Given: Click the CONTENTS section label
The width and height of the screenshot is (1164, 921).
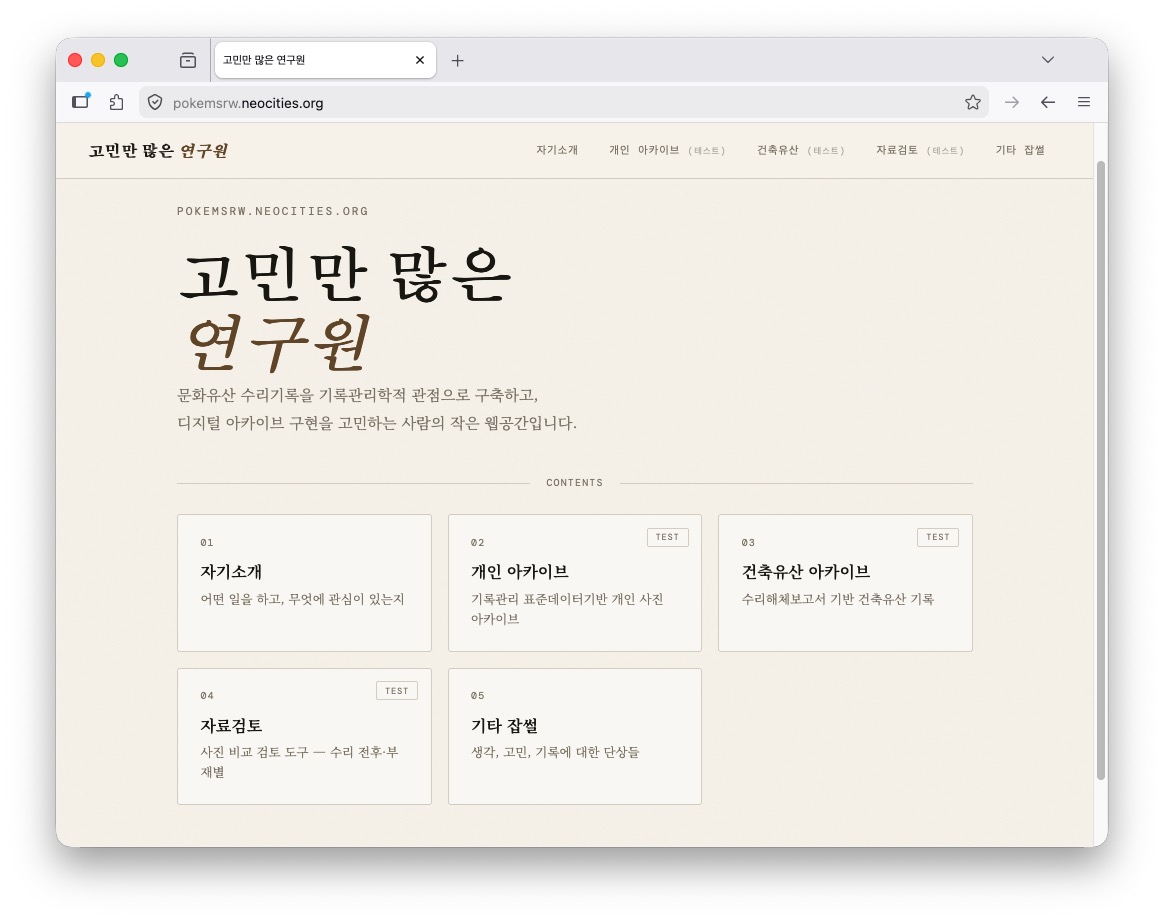Looking at the screenshot, I should coord(575,482).
